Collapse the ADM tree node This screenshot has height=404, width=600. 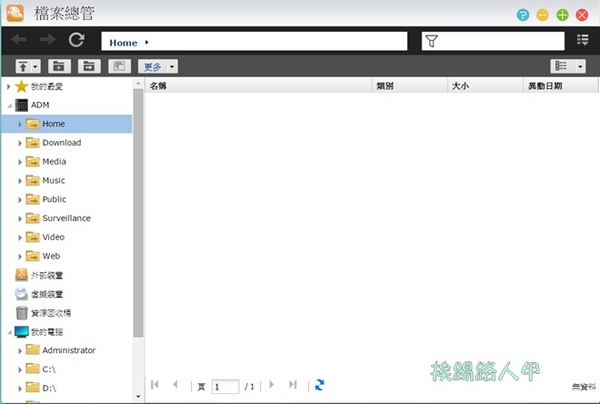click(9, 105)
